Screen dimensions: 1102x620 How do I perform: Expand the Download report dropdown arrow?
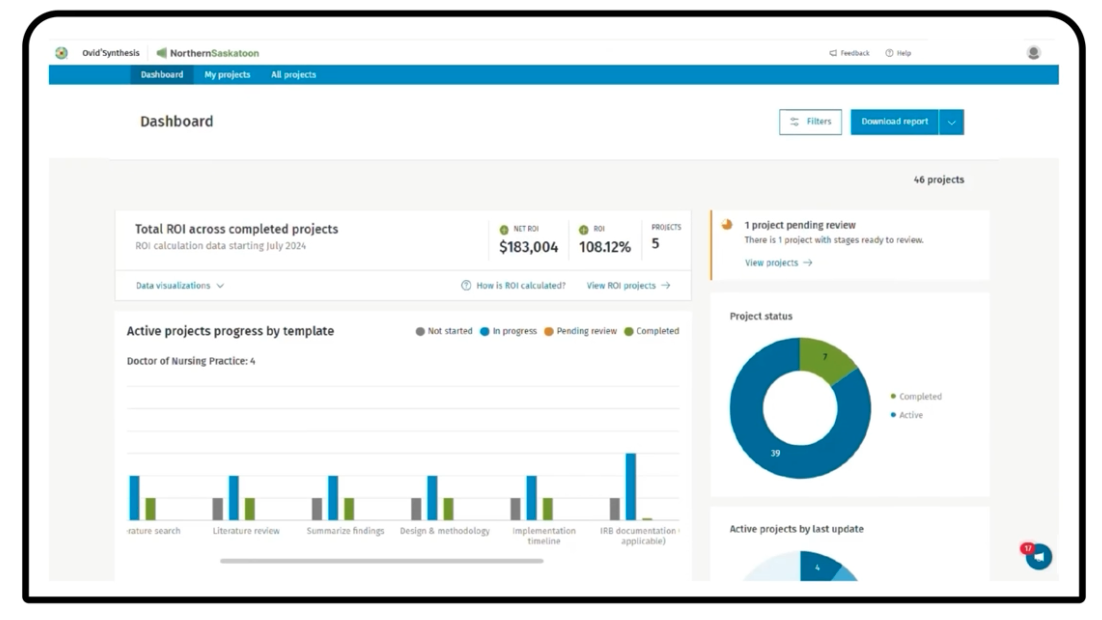(x=951, y=122)
